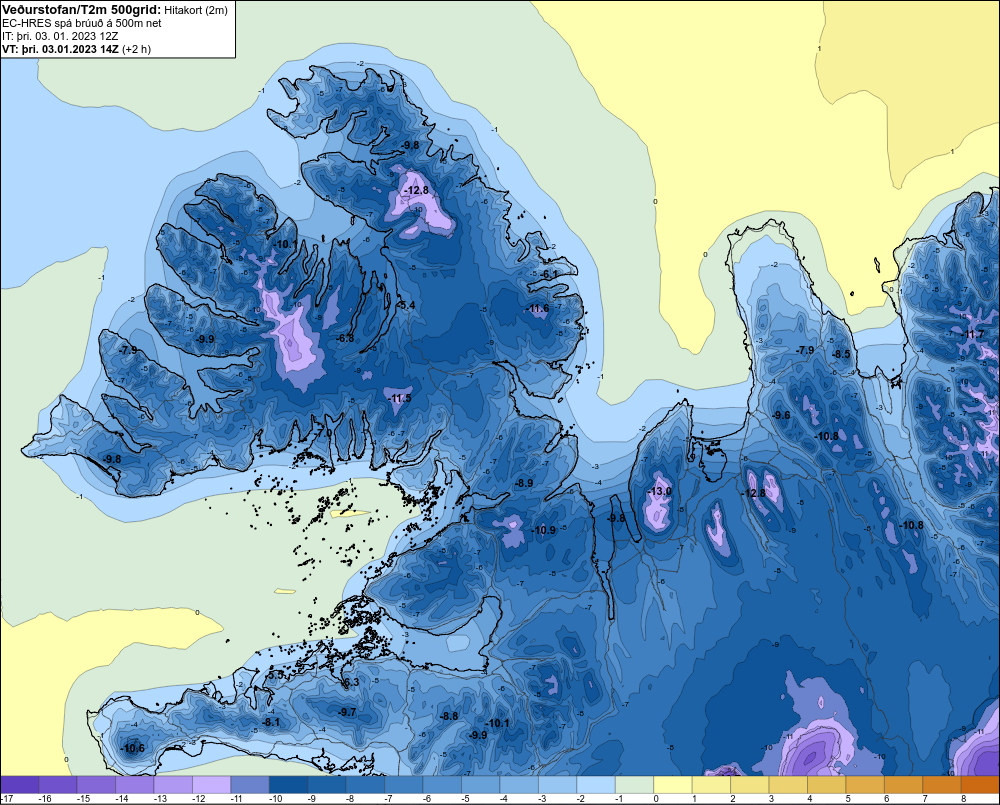Click the 'IT: þri. 03. 01. 2023 12Z' line

click(60, 36)
